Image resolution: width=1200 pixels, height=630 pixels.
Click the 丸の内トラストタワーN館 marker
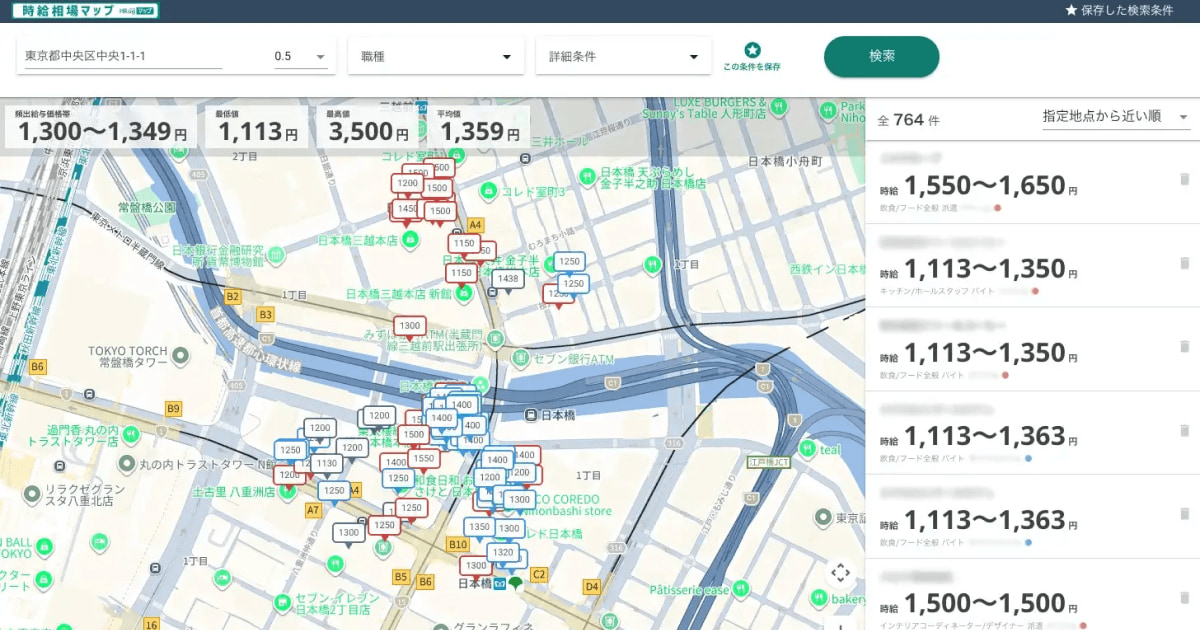pos(127,464)
